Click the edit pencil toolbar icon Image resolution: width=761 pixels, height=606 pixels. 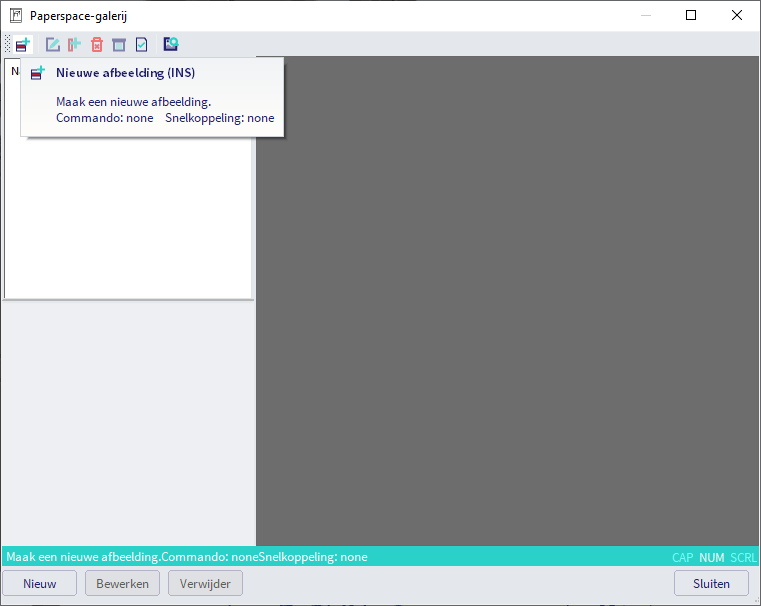52,45
